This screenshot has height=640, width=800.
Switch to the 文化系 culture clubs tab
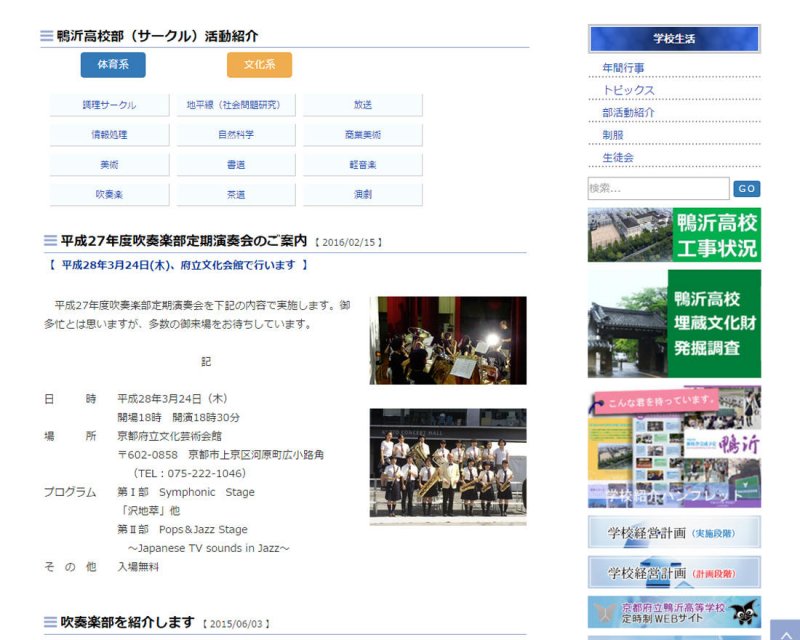click(259, 65)
